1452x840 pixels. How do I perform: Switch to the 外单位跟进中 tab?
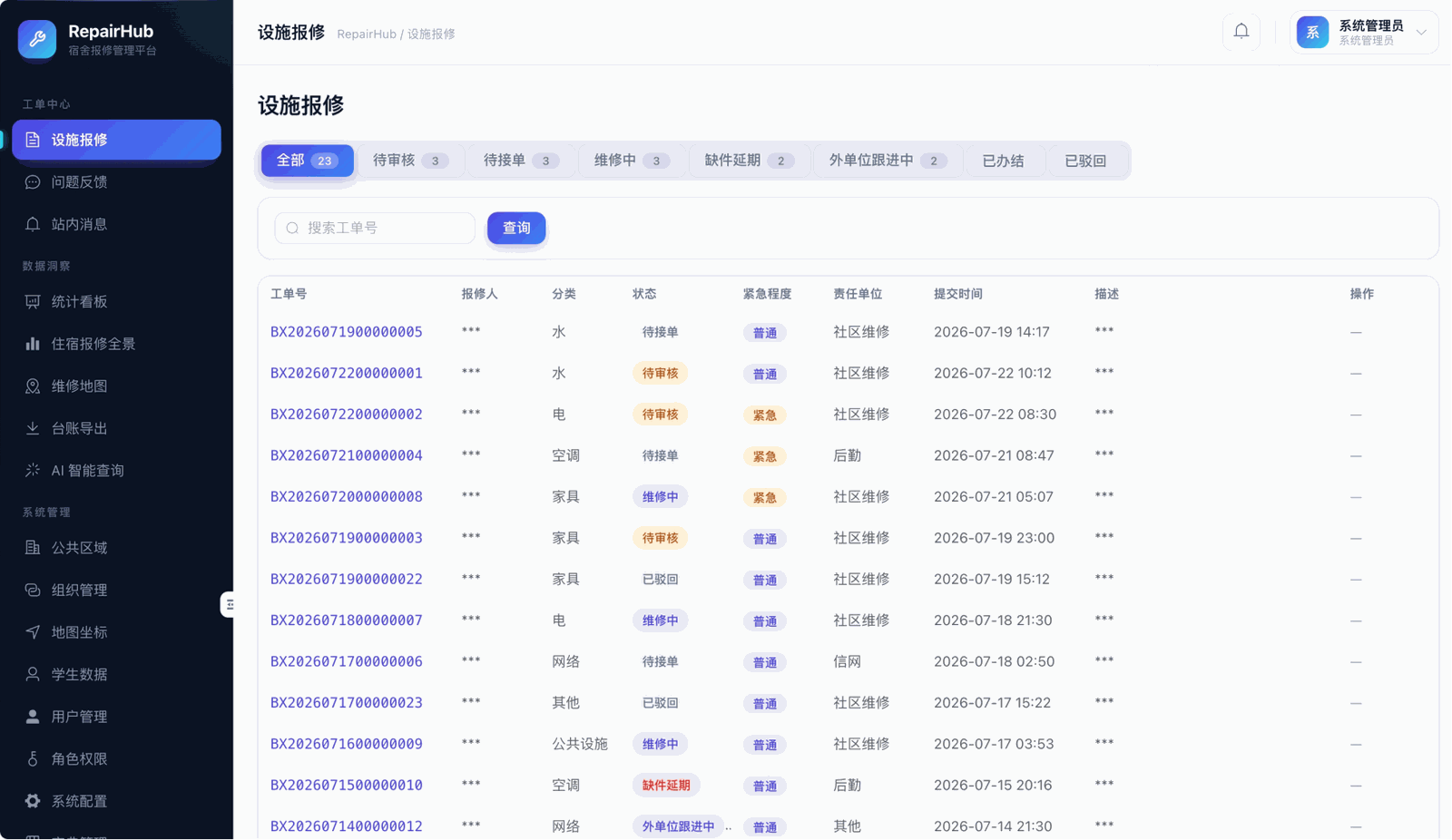[x=888, y=161]
